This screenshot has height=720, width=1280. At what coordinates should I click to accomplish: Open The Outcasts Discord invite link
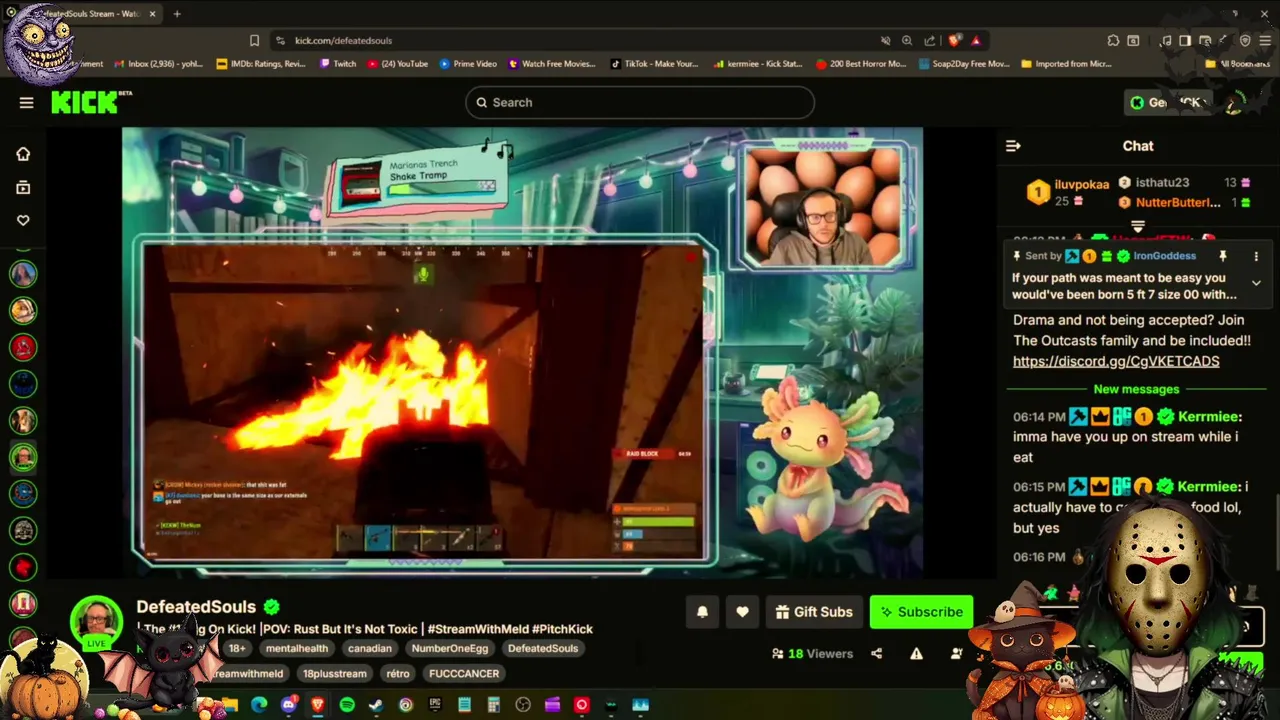1116,361
